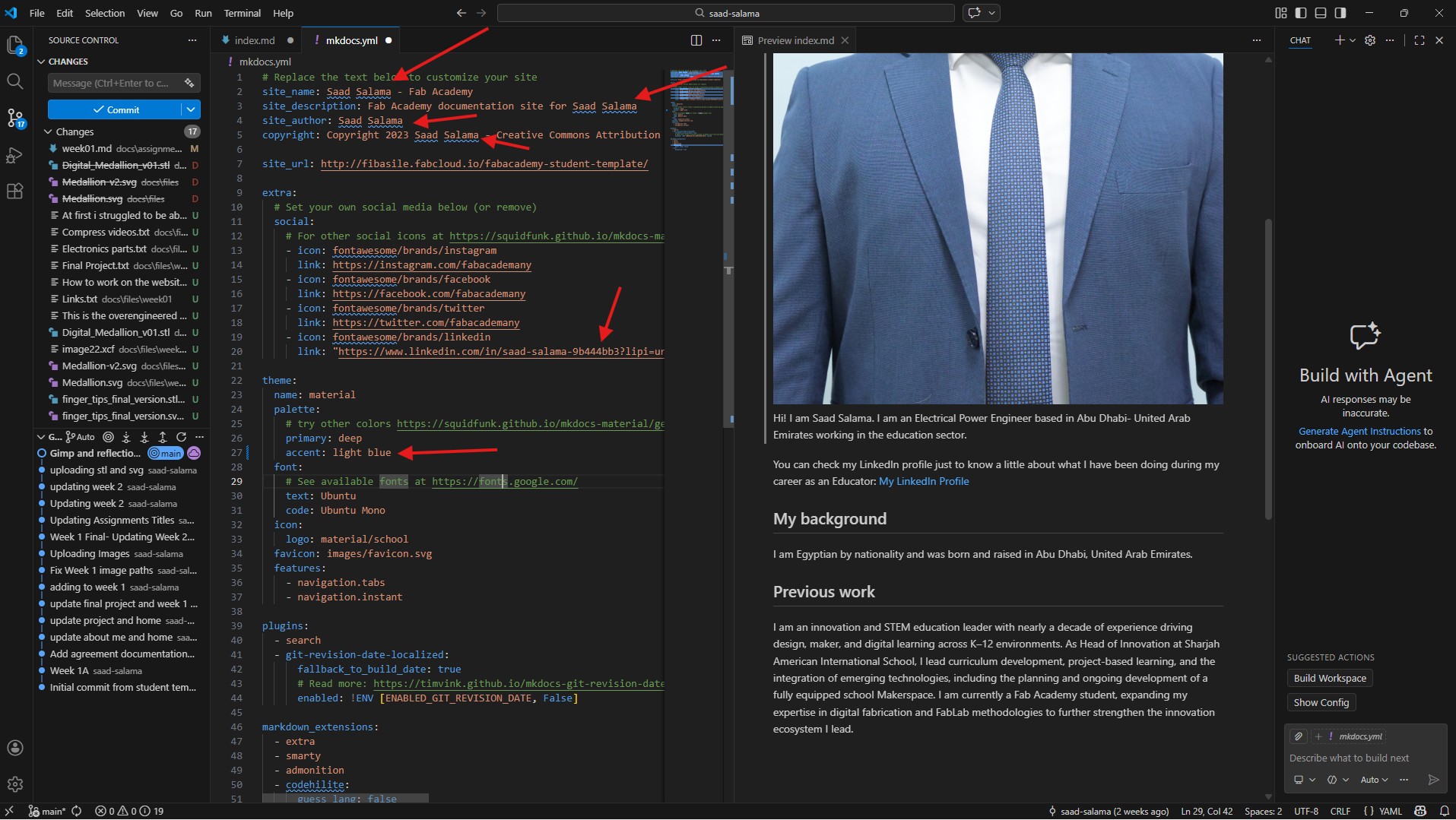Open the Selection menu

tap(105, 13)
